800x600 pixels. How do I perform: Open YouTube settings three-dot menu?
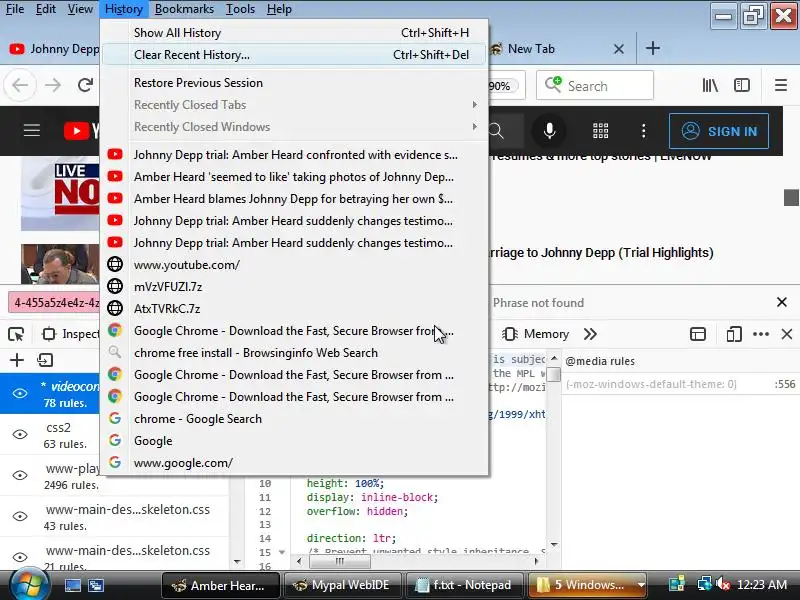(x=643, y=131)
